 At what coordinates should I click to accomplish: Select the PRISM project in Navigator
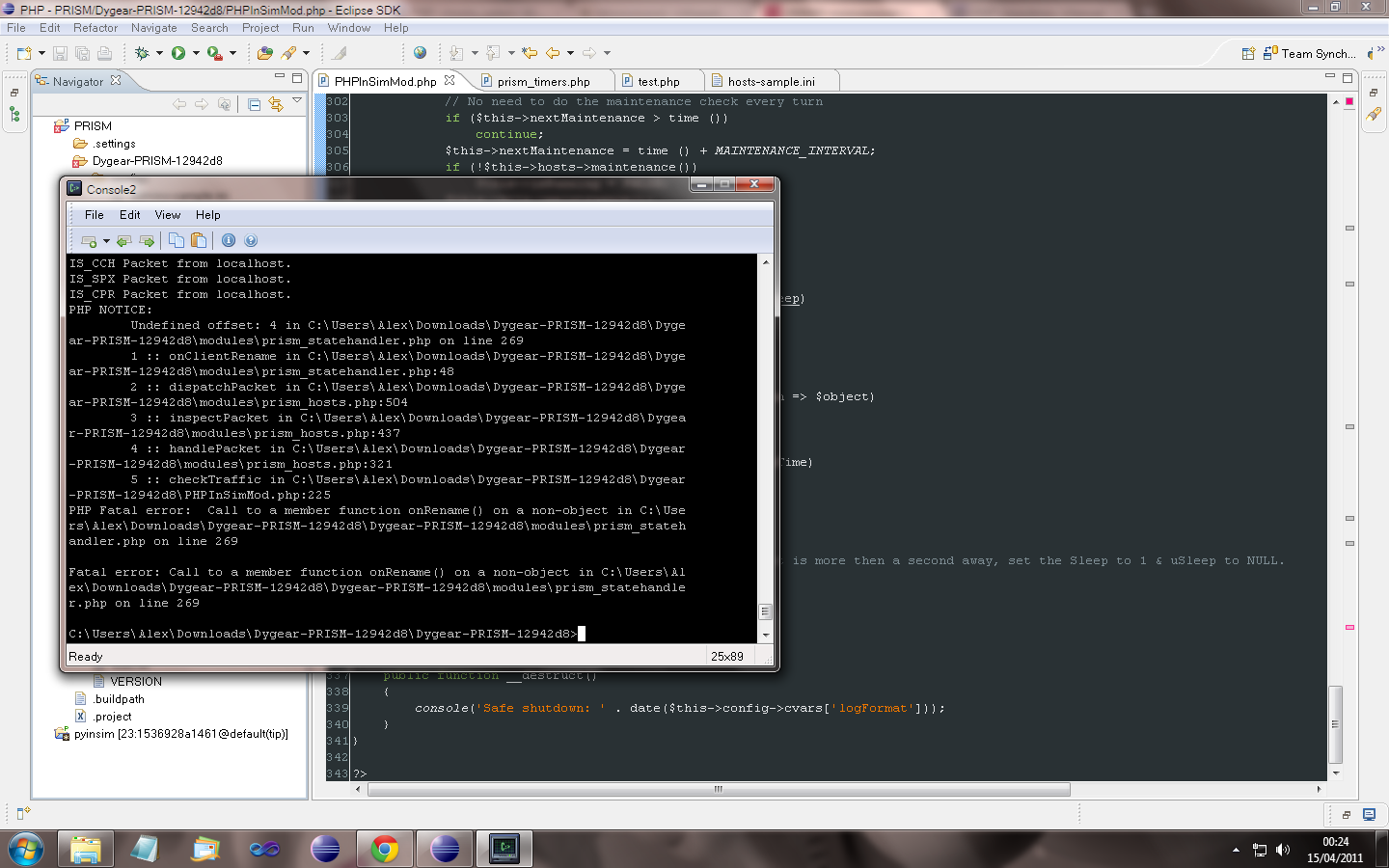coord(93,126)
